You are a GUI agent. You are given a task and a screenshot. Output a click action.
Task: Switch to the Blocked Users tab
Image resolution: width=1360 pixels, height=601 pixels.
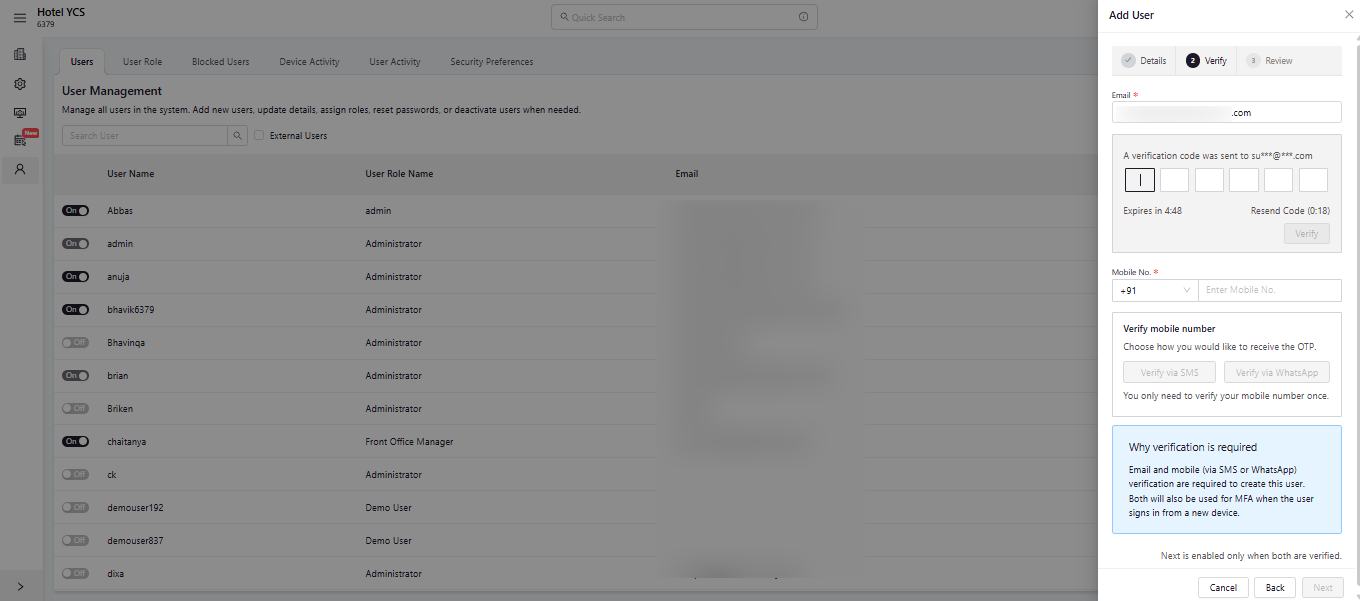221,62
